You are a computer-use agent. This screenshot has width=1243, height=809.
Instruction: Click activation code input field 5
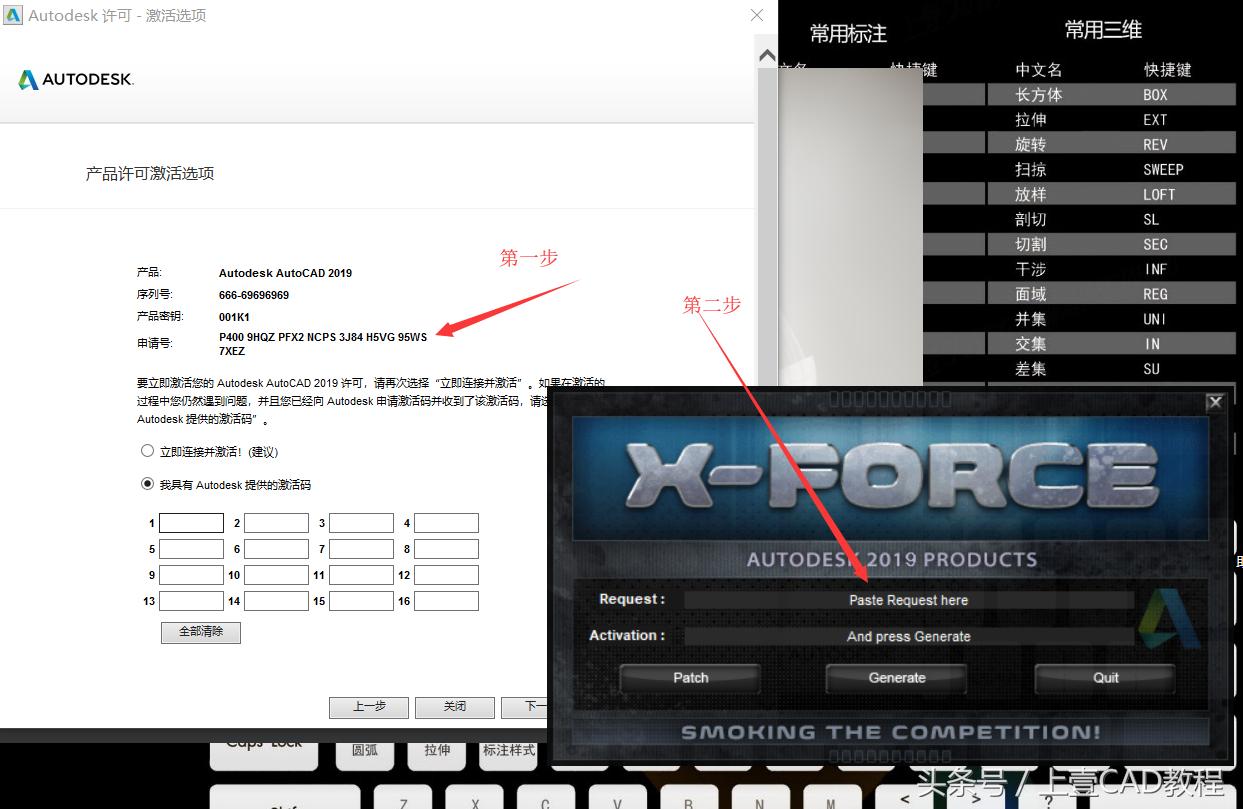pos(192,549)
